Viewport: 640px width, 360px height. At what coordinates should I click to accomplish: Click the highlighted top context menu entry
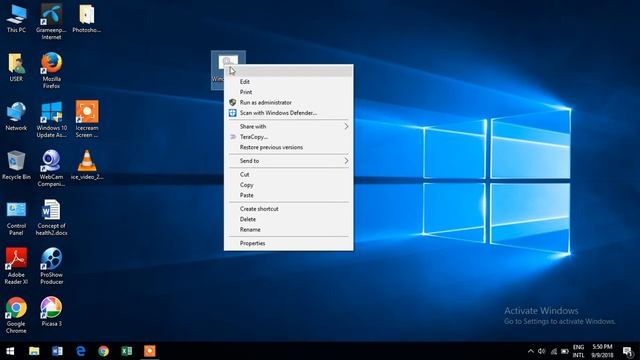click(289, 71)
